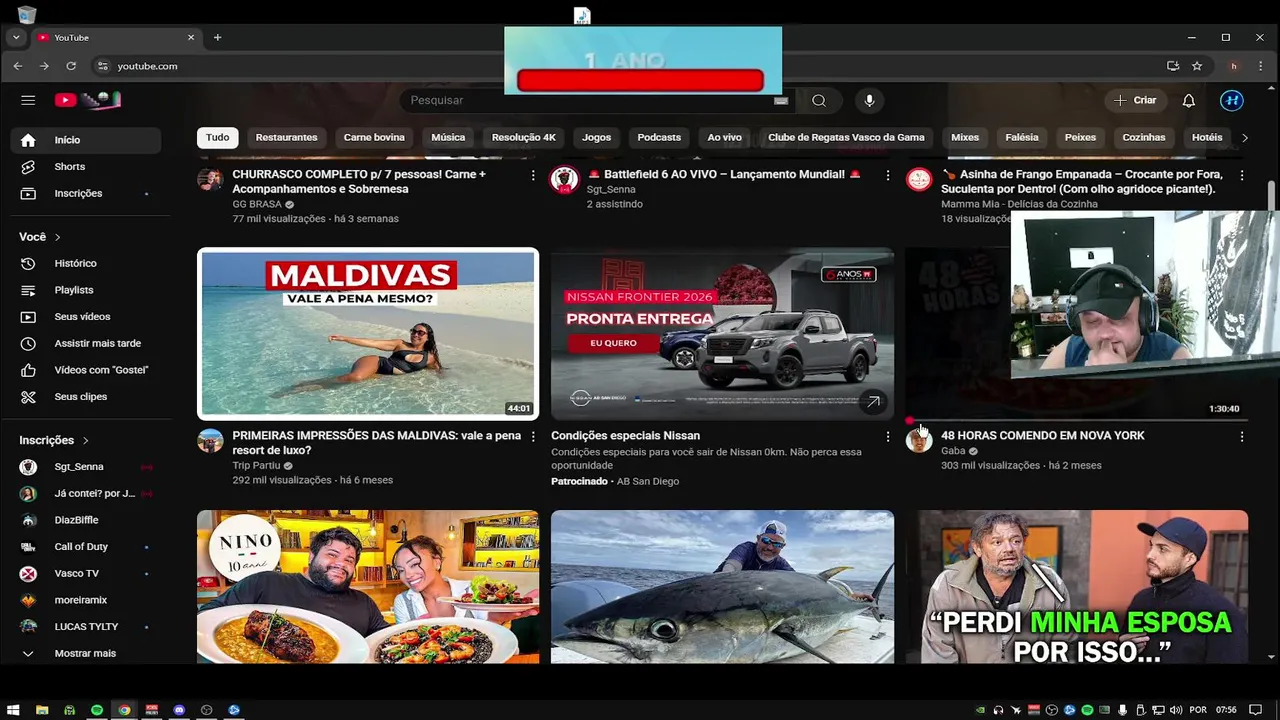The width and height of the screenshot is (1280, 720).
Task: Start voice search with the microphone
Action: (x=869, y=100)
